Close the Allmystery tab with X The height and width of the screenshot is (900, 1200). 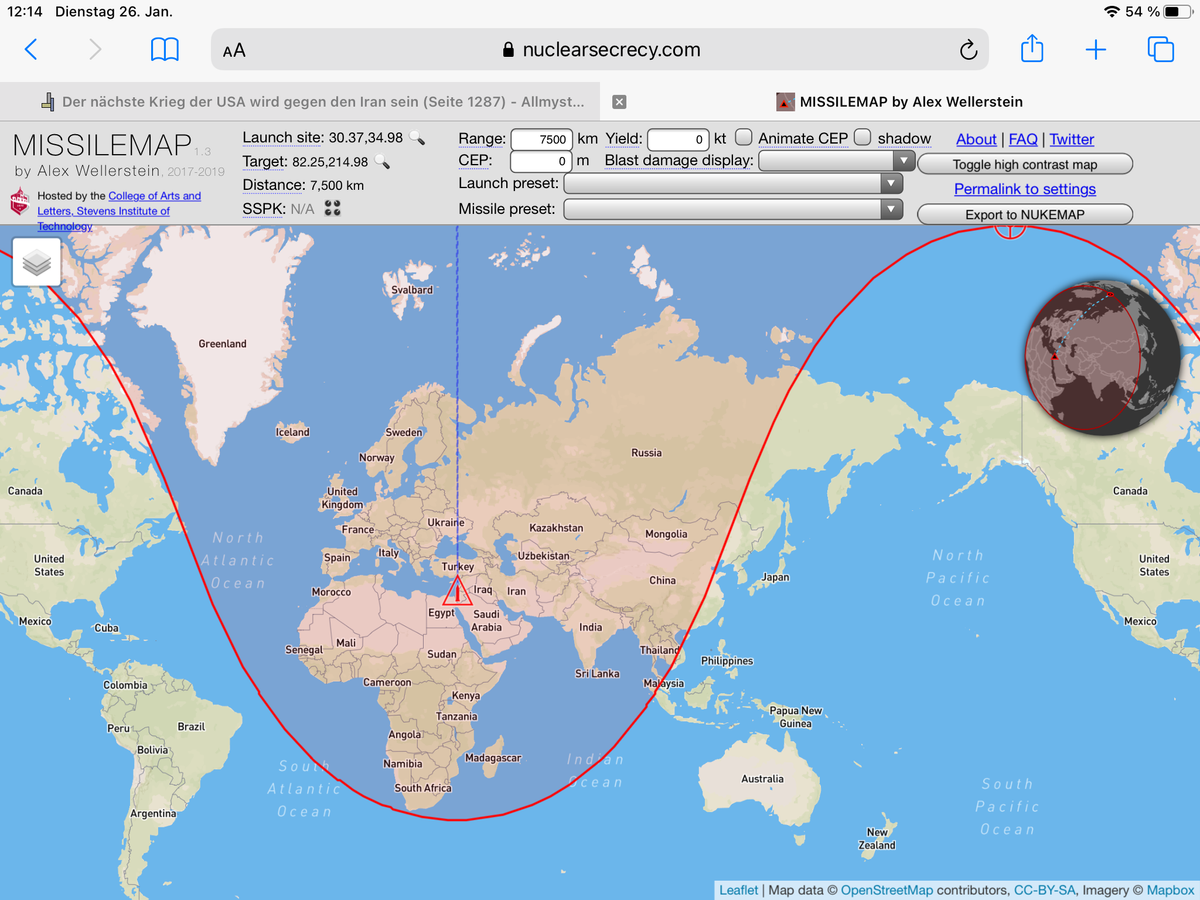(x=619, y=102)
